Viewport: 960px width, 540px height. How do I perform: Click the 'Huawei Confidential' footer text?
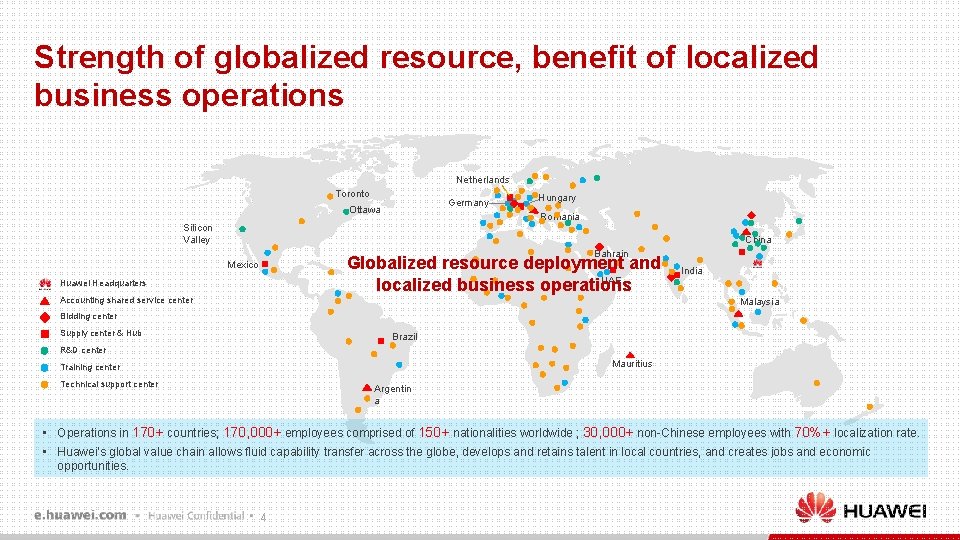196,516
